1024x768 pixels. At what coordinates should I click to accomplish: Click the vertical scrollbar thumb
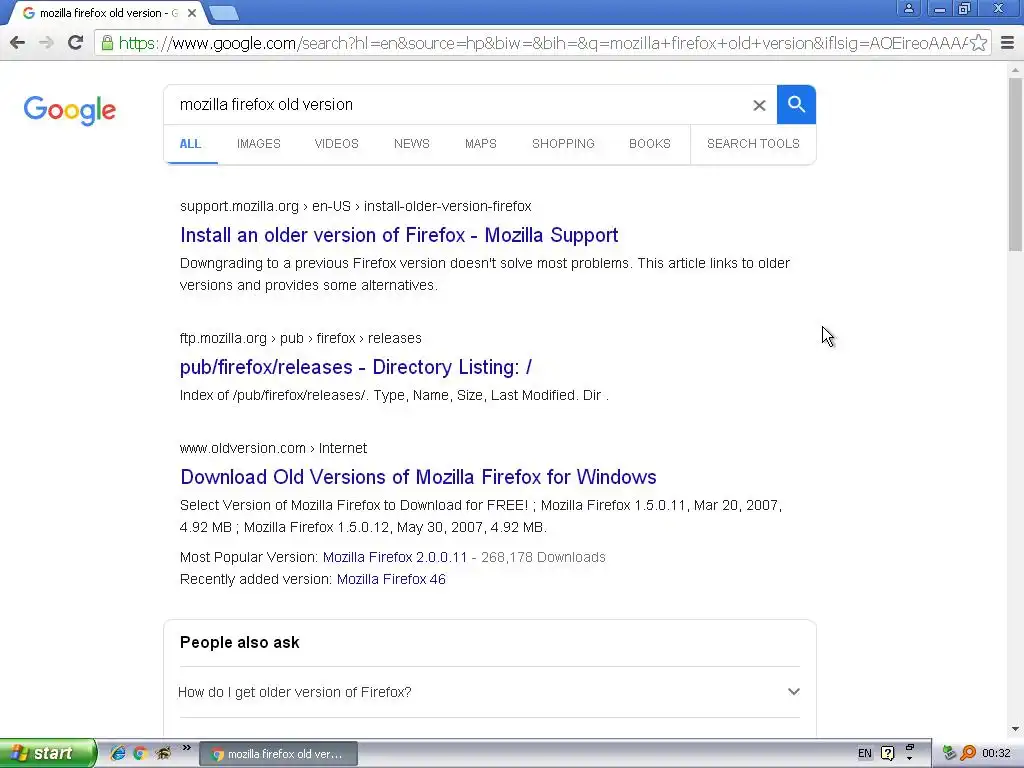(x=1015, y=164)
